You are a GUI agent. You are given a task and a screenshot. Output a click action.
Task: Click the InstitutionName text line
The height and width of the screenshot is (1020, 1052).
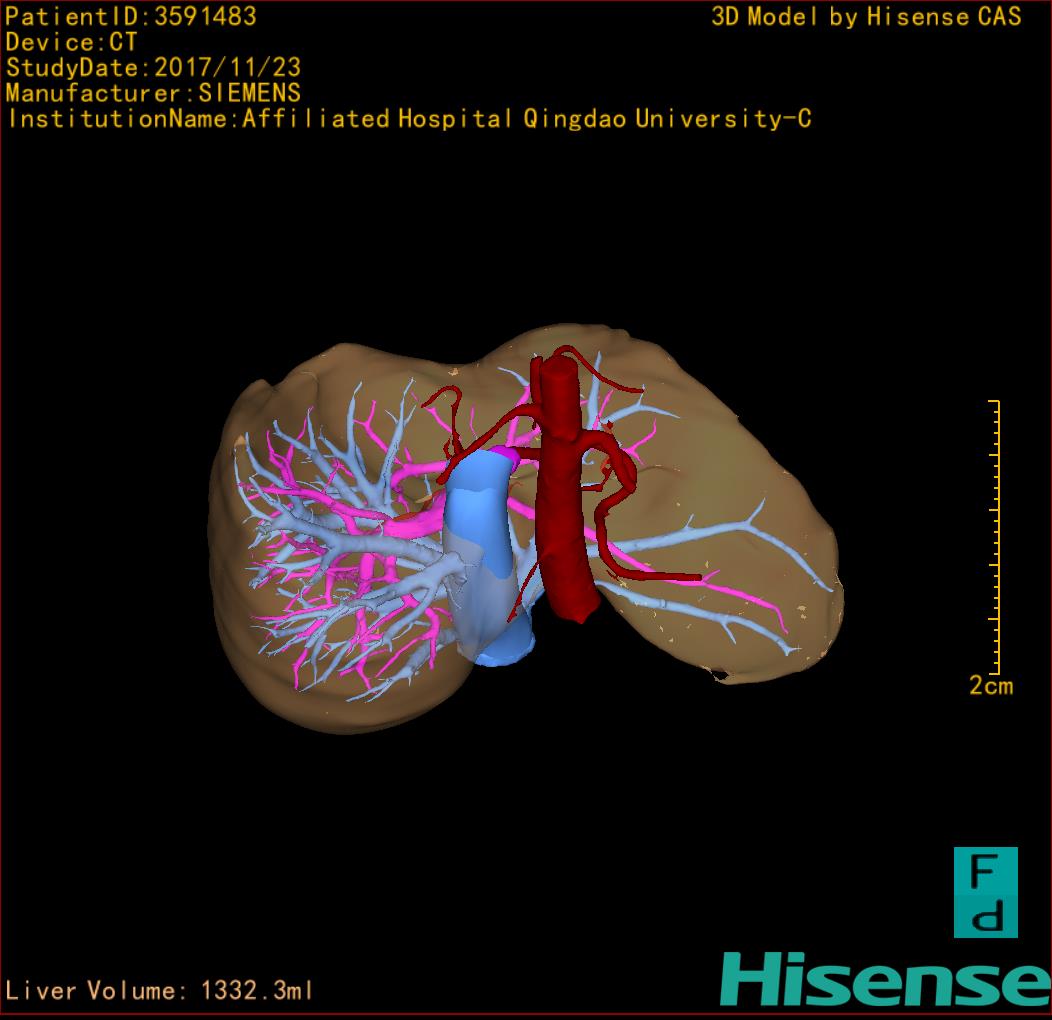(408, 119)
